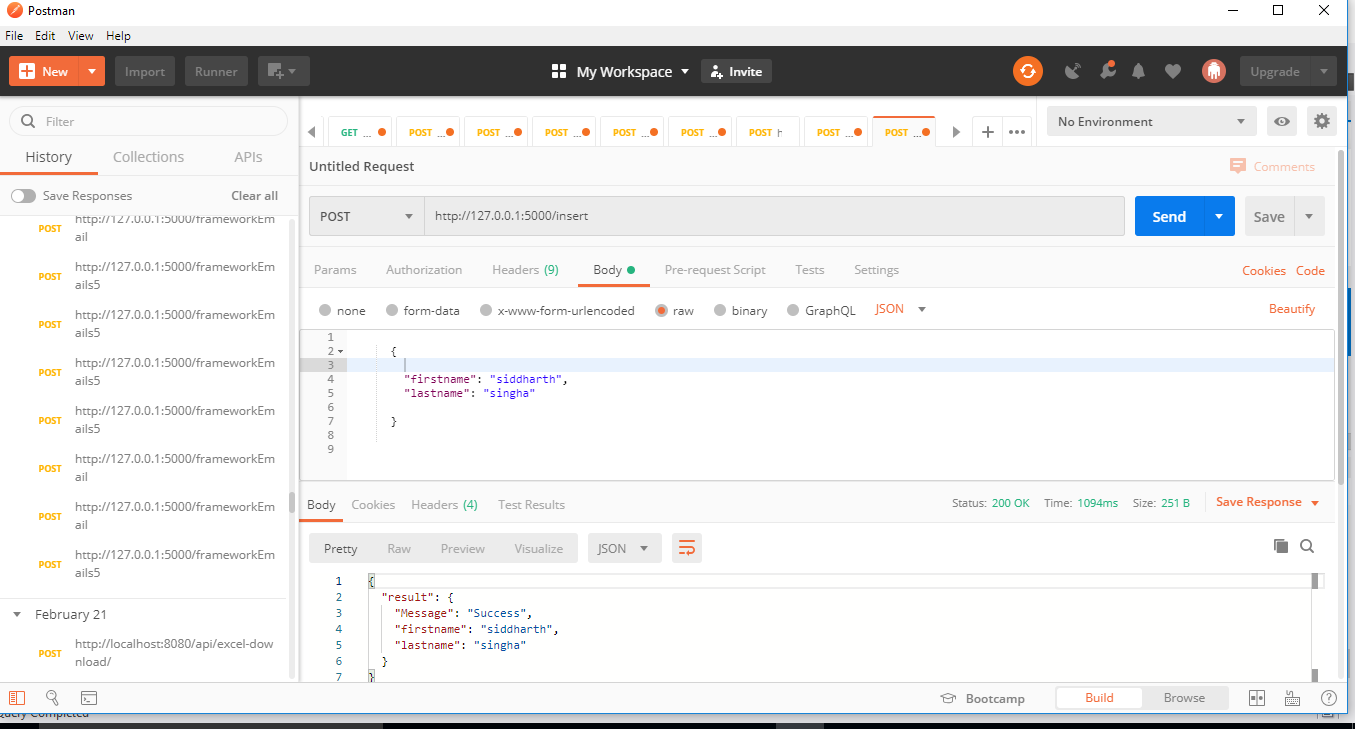The width and height of the screenshot is (1355, 729).
Task: Open response JSON format dropdown
Action: click(625, 548)
